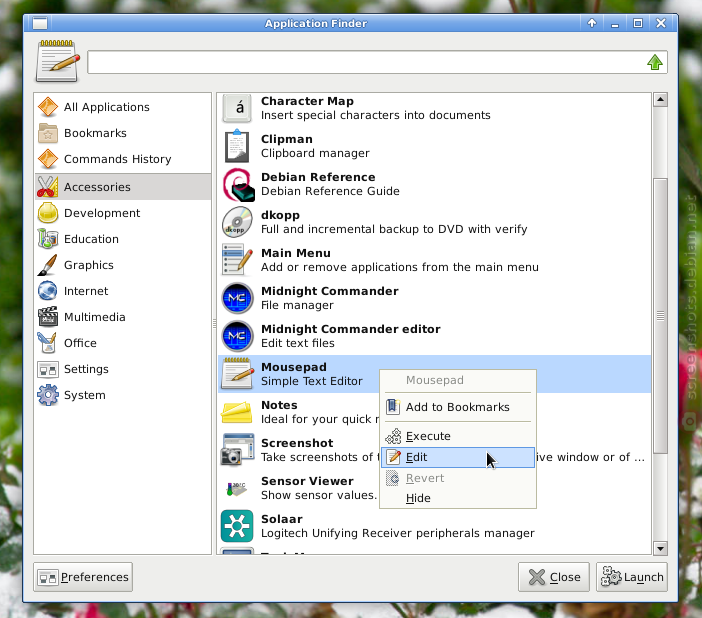
Task: Click the scrollbar up arrow
Action: click(660, 99)
